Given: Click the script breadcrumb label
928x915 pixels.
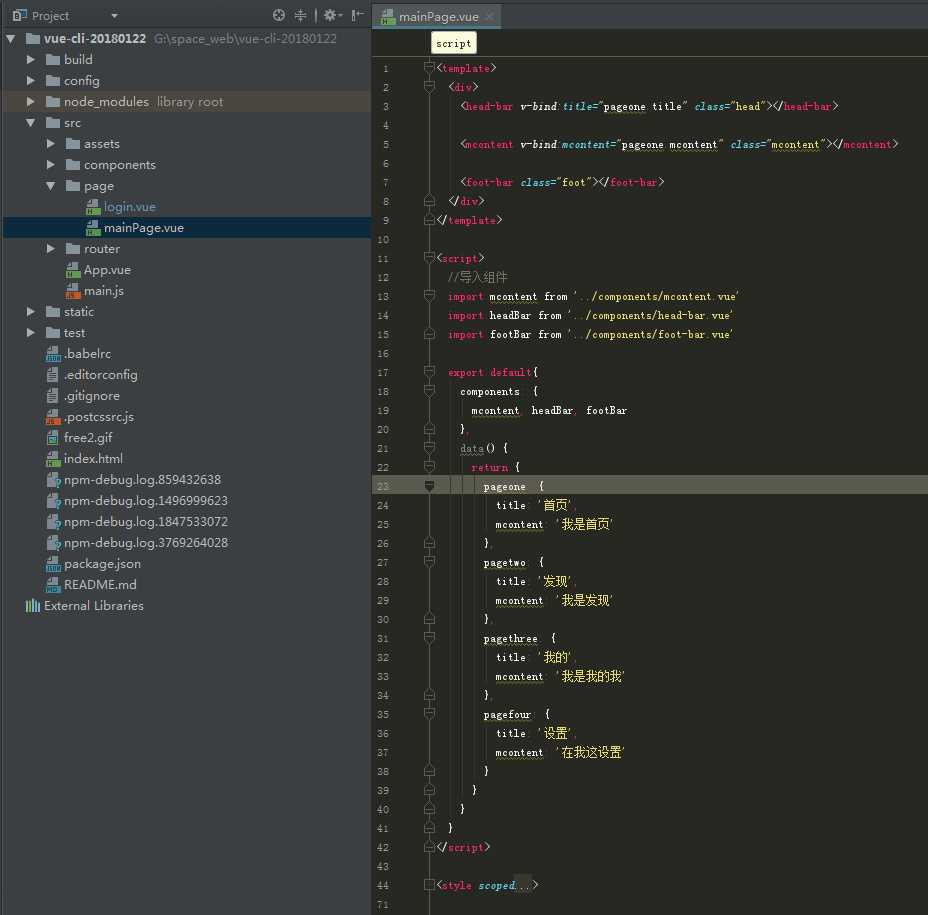Looking at the screenshot, I should pos(453,43).
